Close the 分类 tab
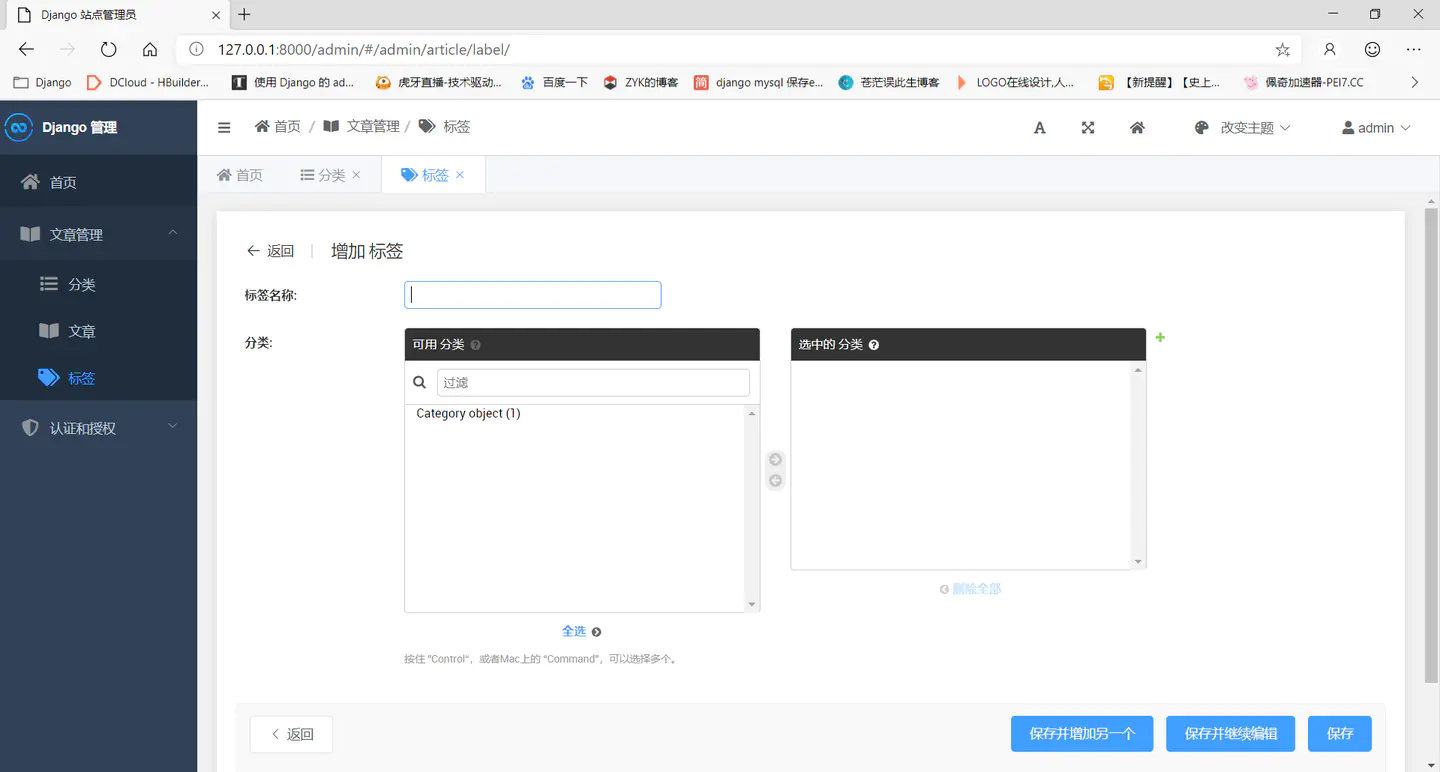This screenshot has height=772, width=1440. click(357, 175)
